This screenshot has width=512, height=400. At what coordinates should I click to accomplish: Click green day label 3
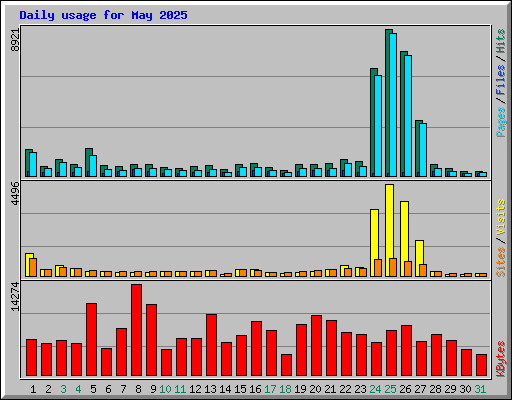[x=63, y=389]
